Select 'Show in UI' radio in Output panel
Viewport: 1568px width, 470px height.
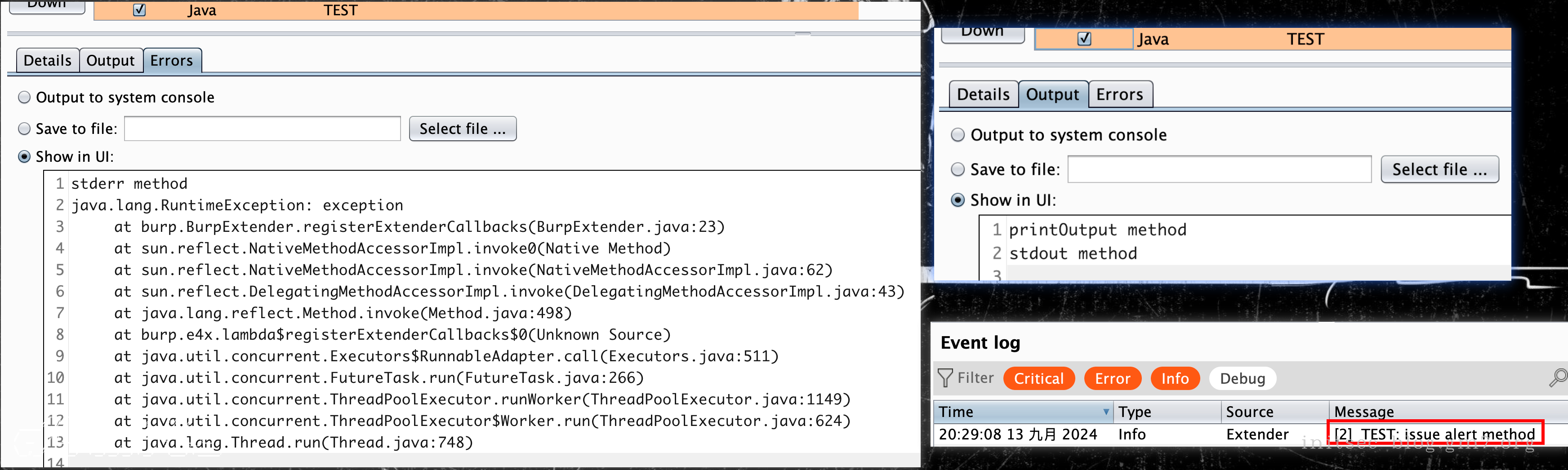pyautogui.click(x=958, y=200)
